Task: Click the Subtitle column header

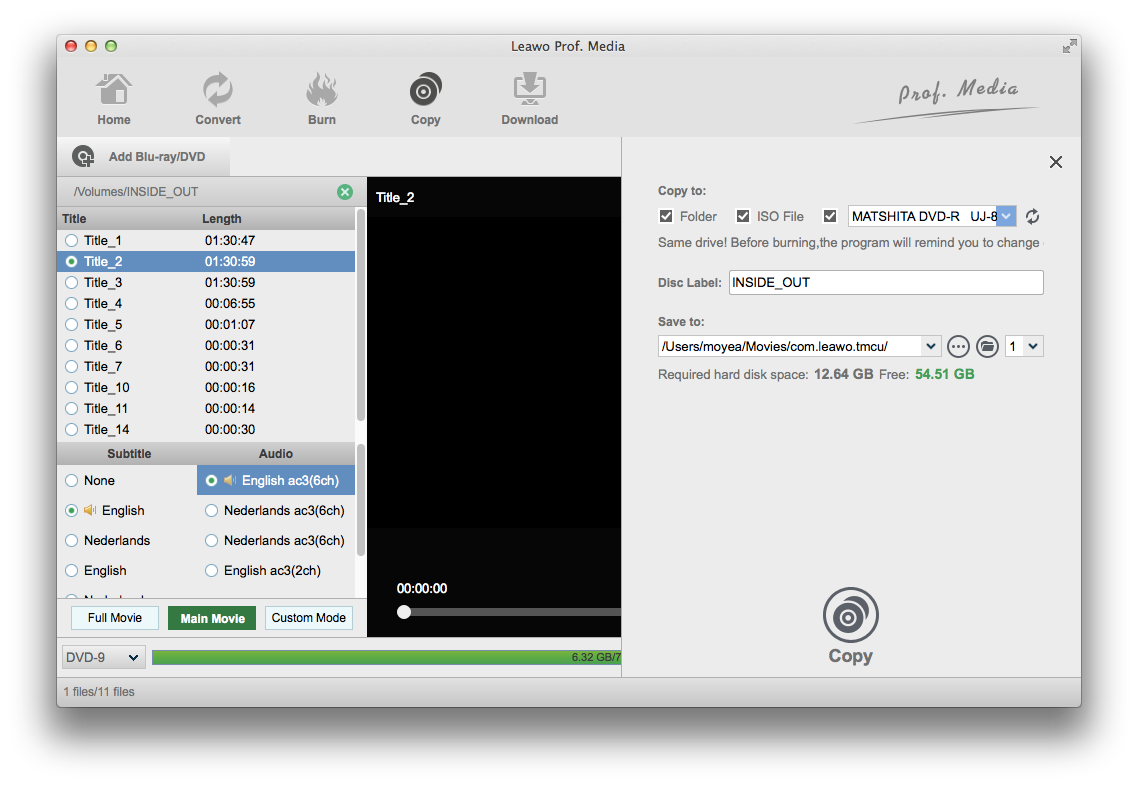Action: [x=129, y=454]
